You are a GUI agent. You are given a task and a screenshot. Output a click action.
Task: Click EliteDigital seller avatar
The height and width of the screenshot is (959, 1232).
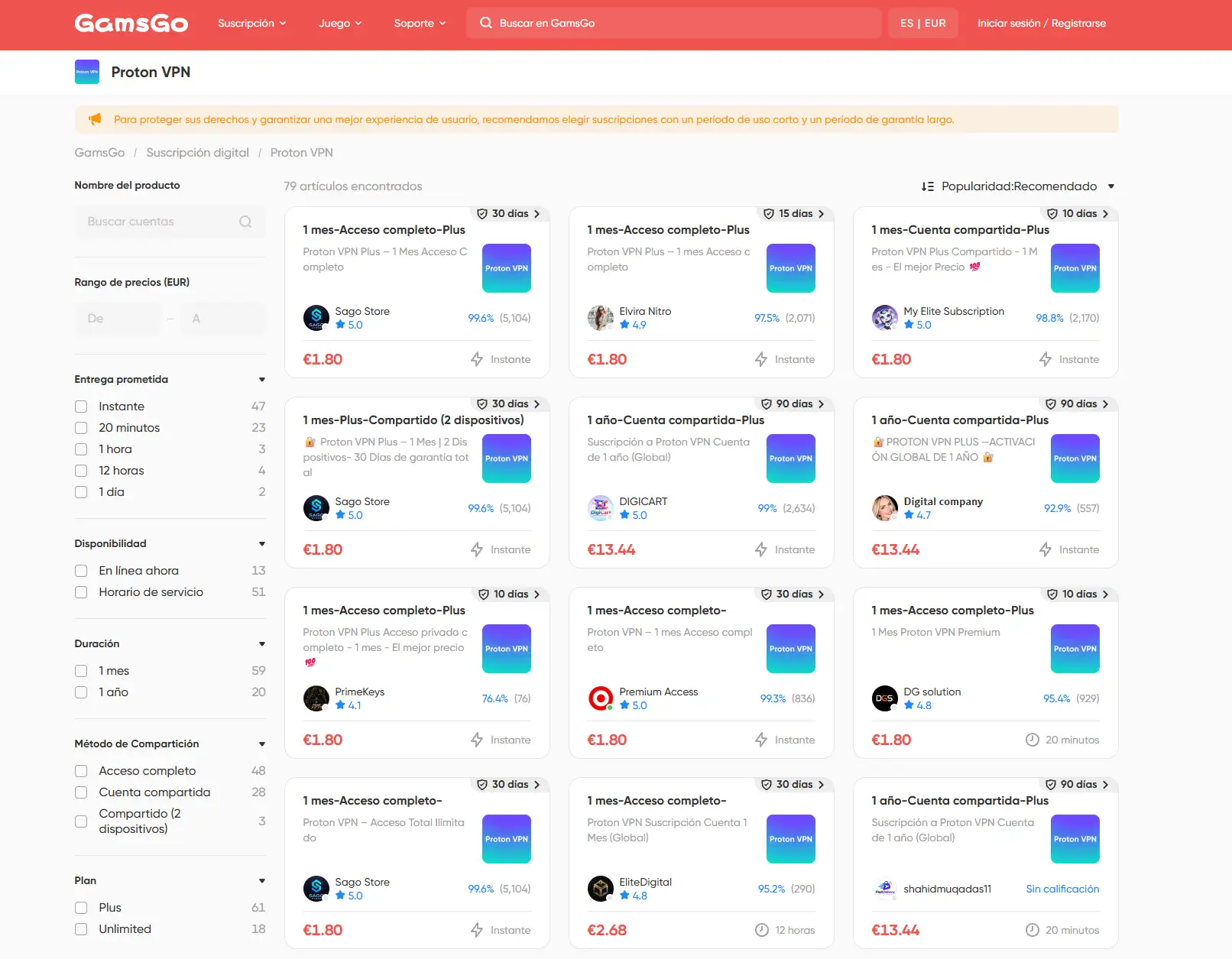click(x=601, y=889)
